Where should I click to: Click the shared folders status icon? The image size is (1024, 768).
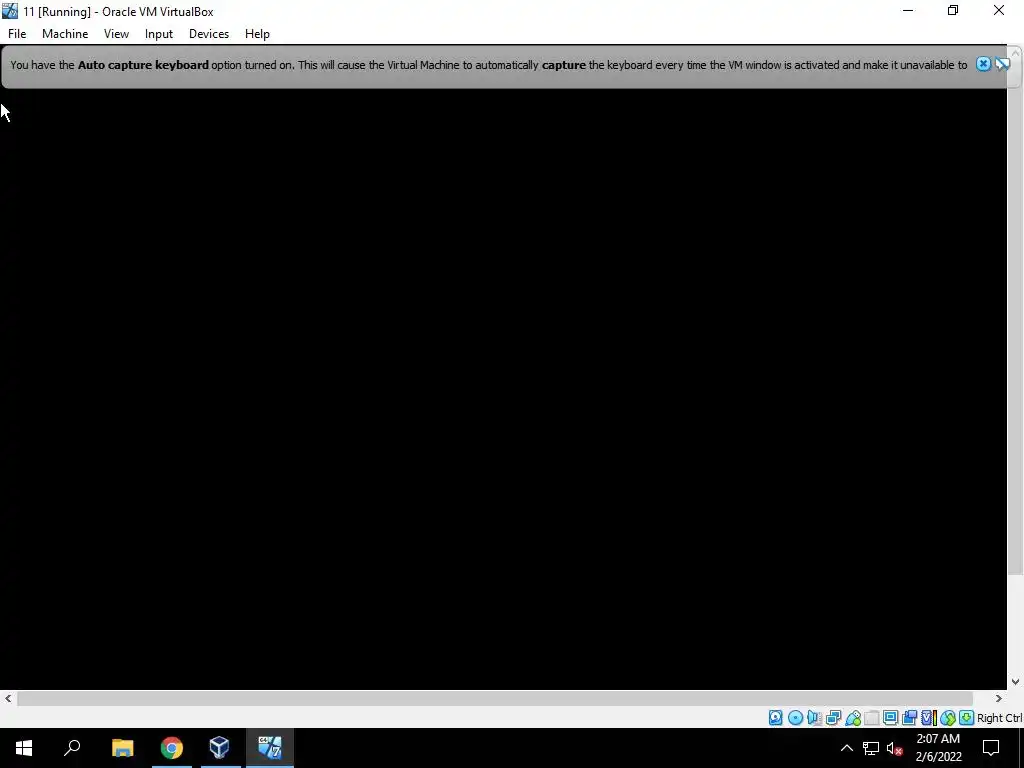(872, 718)
